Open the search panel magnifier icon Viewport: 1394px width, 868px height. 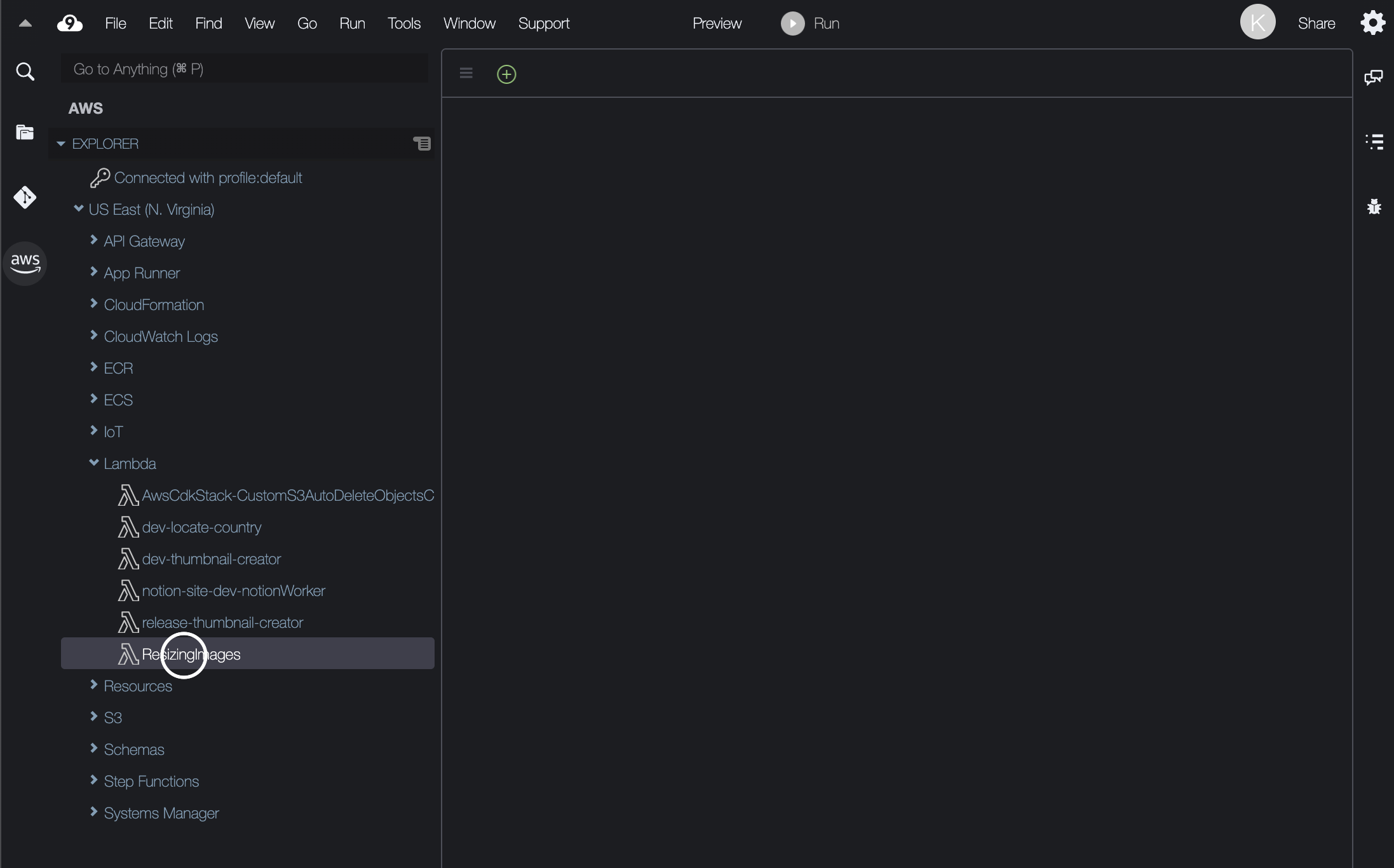tap(25, 71)
